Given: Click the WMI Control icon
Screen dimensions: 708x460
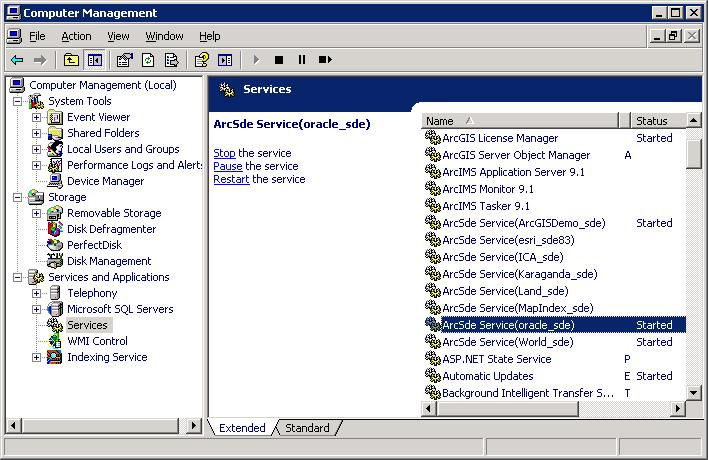Looking at the screenshot, I should pos(55,341).
